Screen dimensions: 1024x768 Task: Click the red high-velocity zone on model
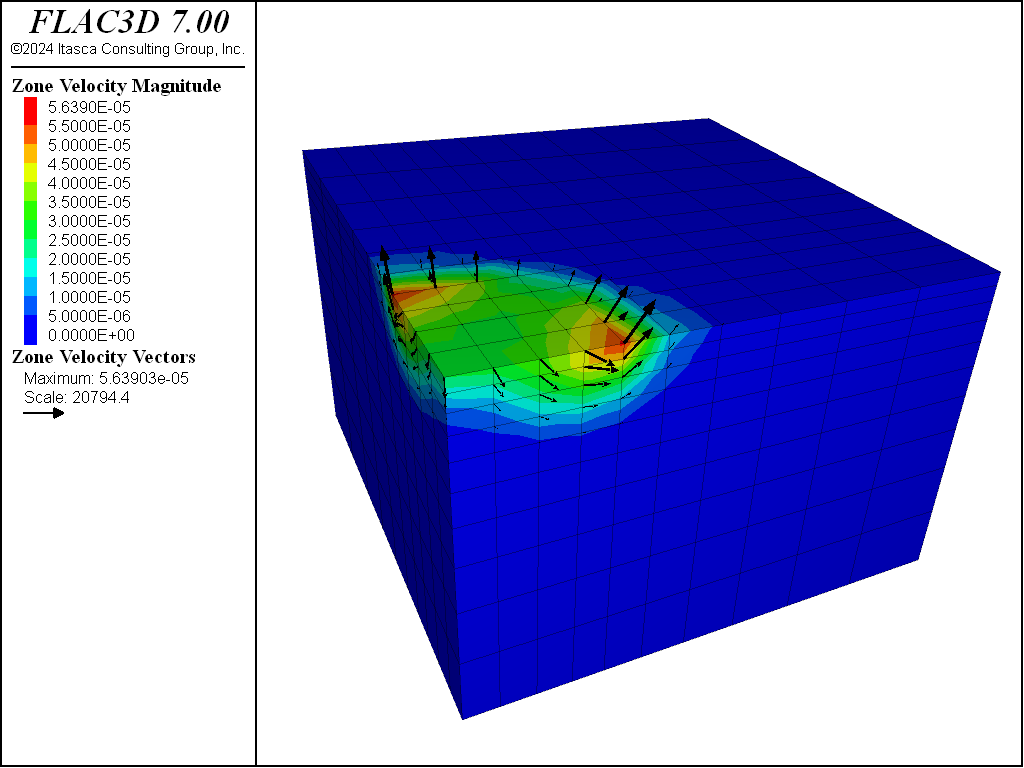(614, 340)
